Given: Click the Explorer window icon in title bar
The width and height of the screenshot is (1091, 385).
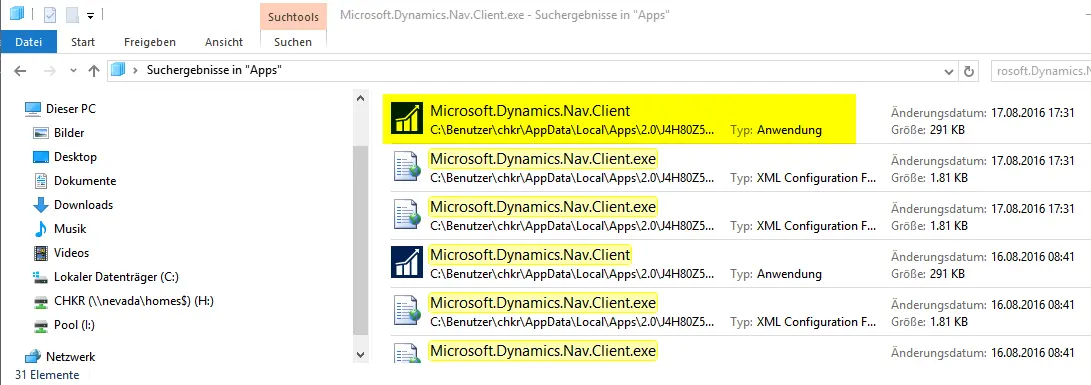Looking at the screenshot, I should [17, 14].
